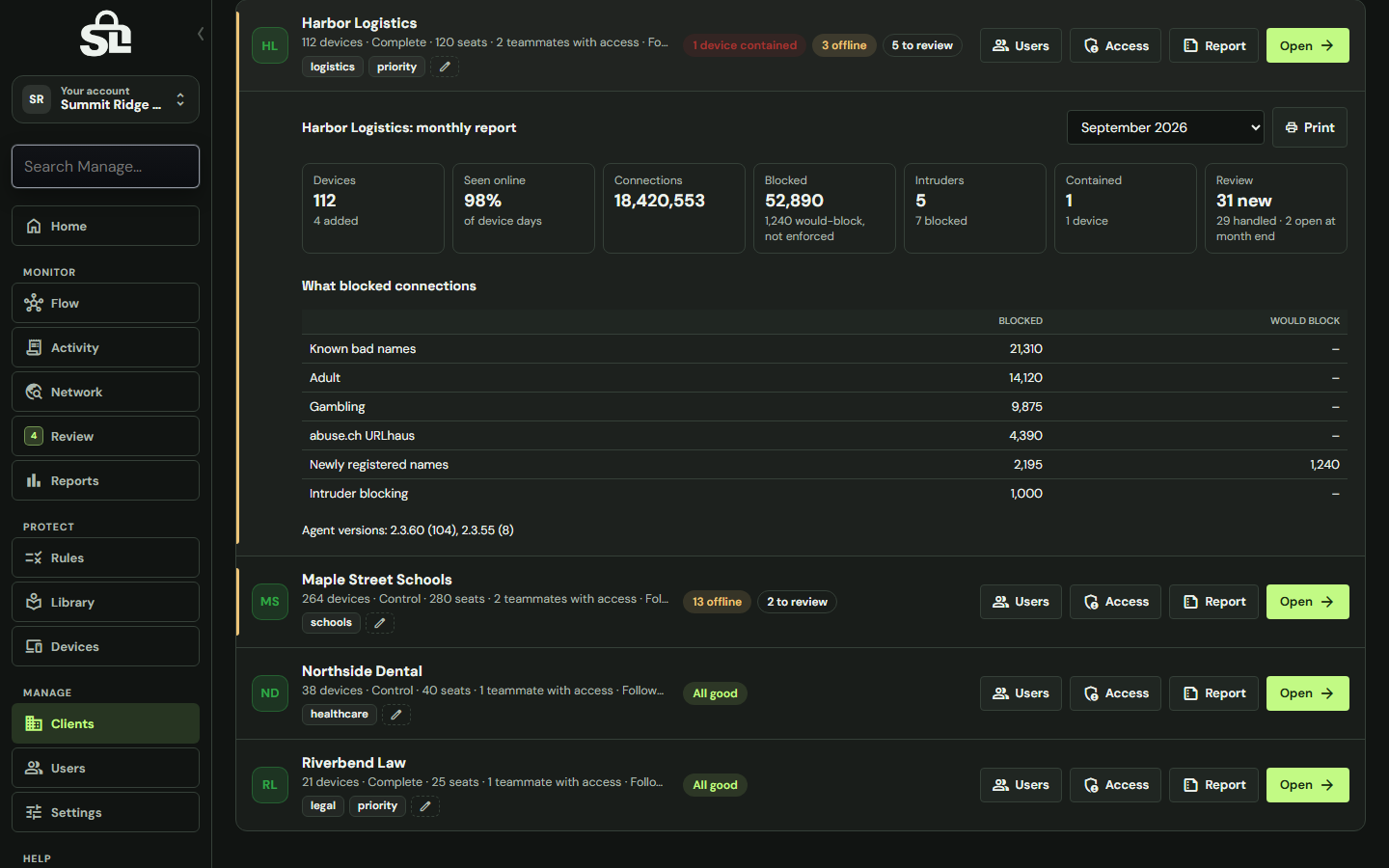This screenshot has height=868, width=1389.
Task: Click the Connections 18,420,553 stat card
Action: coord(674,208)
